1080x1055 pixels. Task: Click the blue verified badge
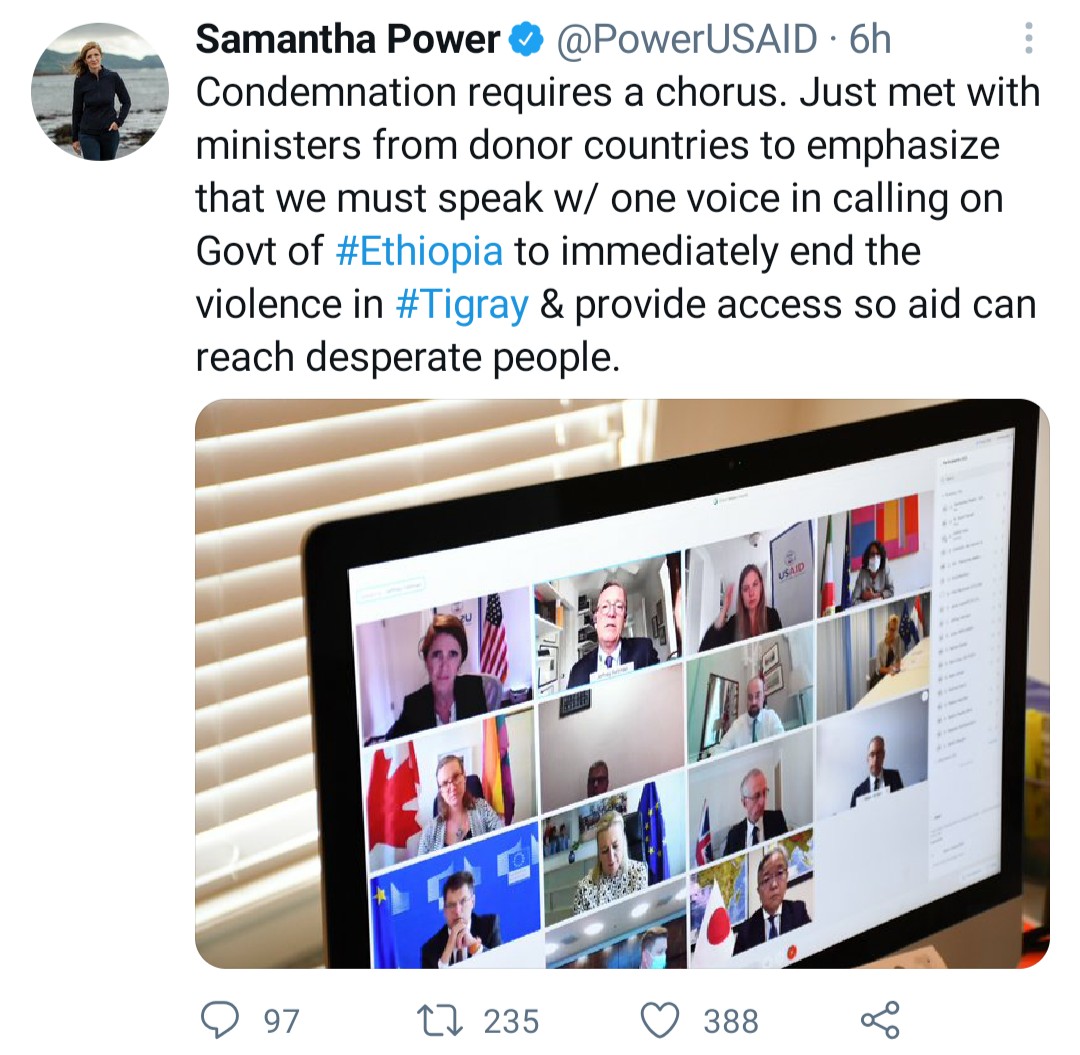point(526,39)
